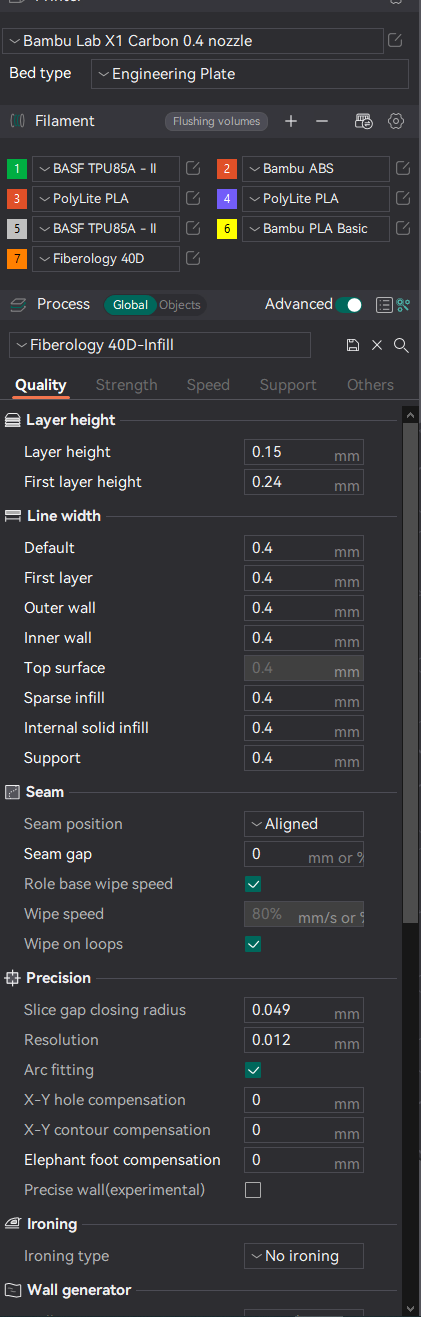The image size is (421, 1317).
Task: Click the save process preset icon
Action: [x=353, y=345]
